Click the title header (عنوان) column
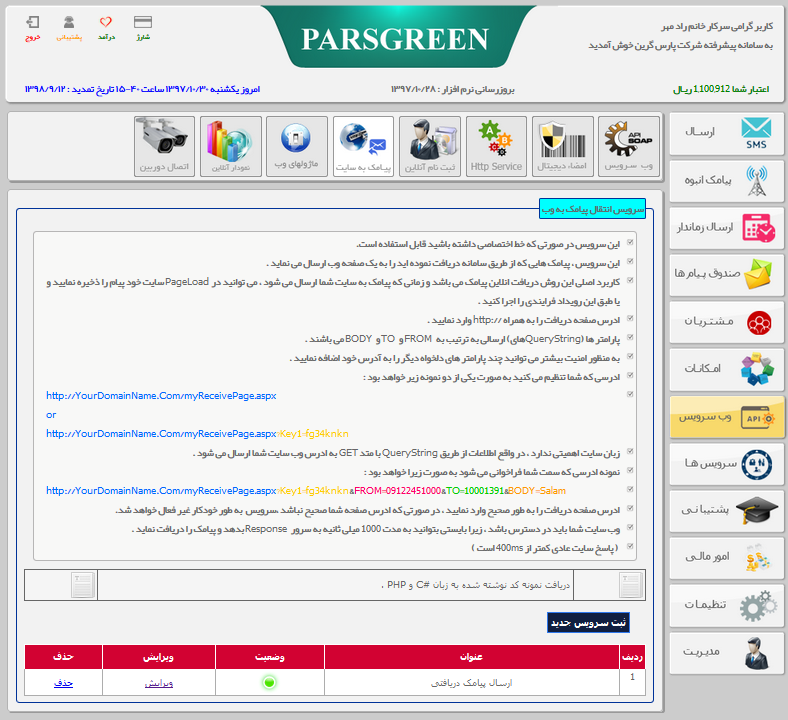The height and width of the screenshot is (720, 788). (x=471, y=657)
